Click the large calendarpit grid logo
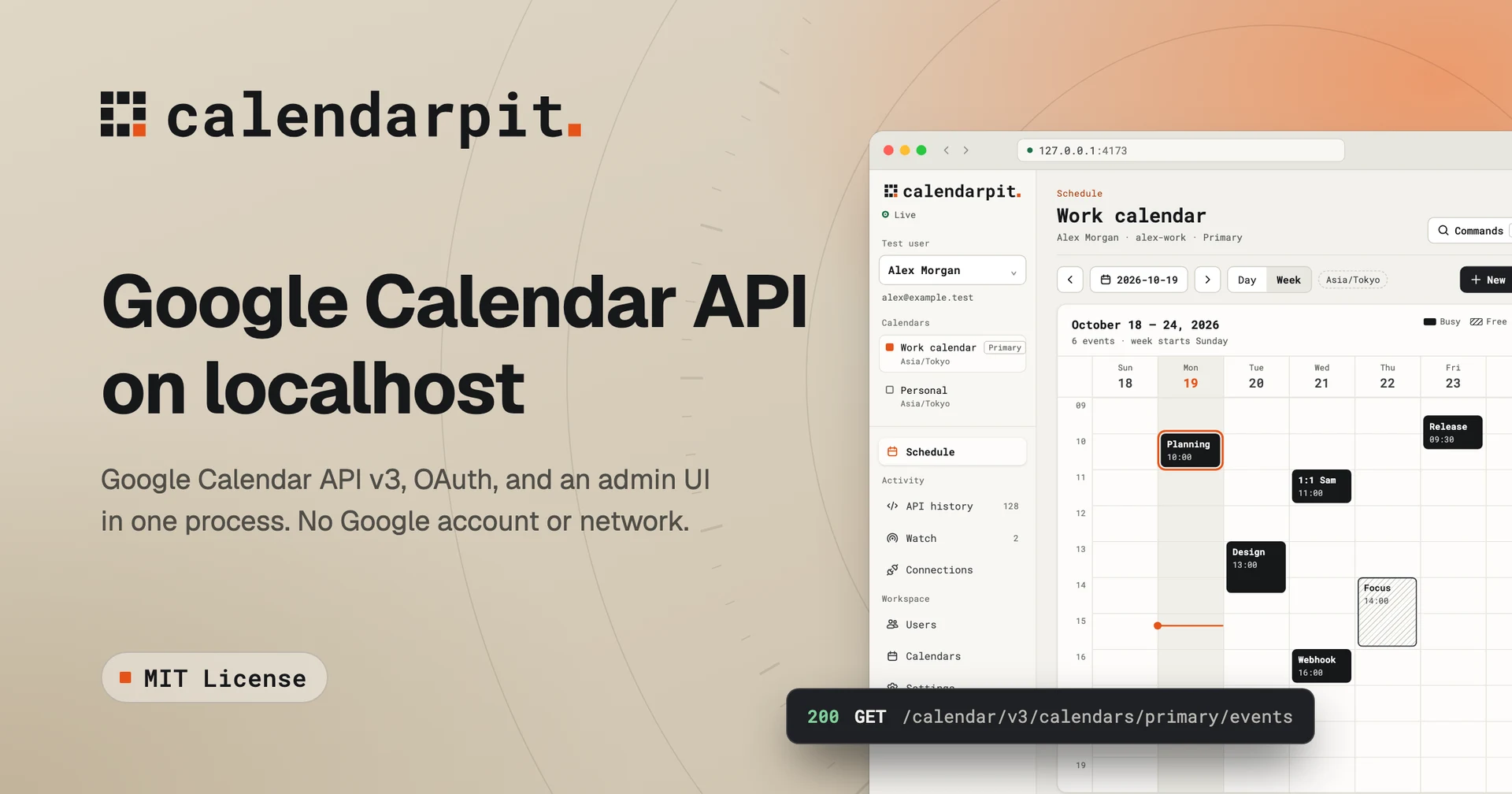The width and height of the screenshot is (1512, 794). (124, 114)
